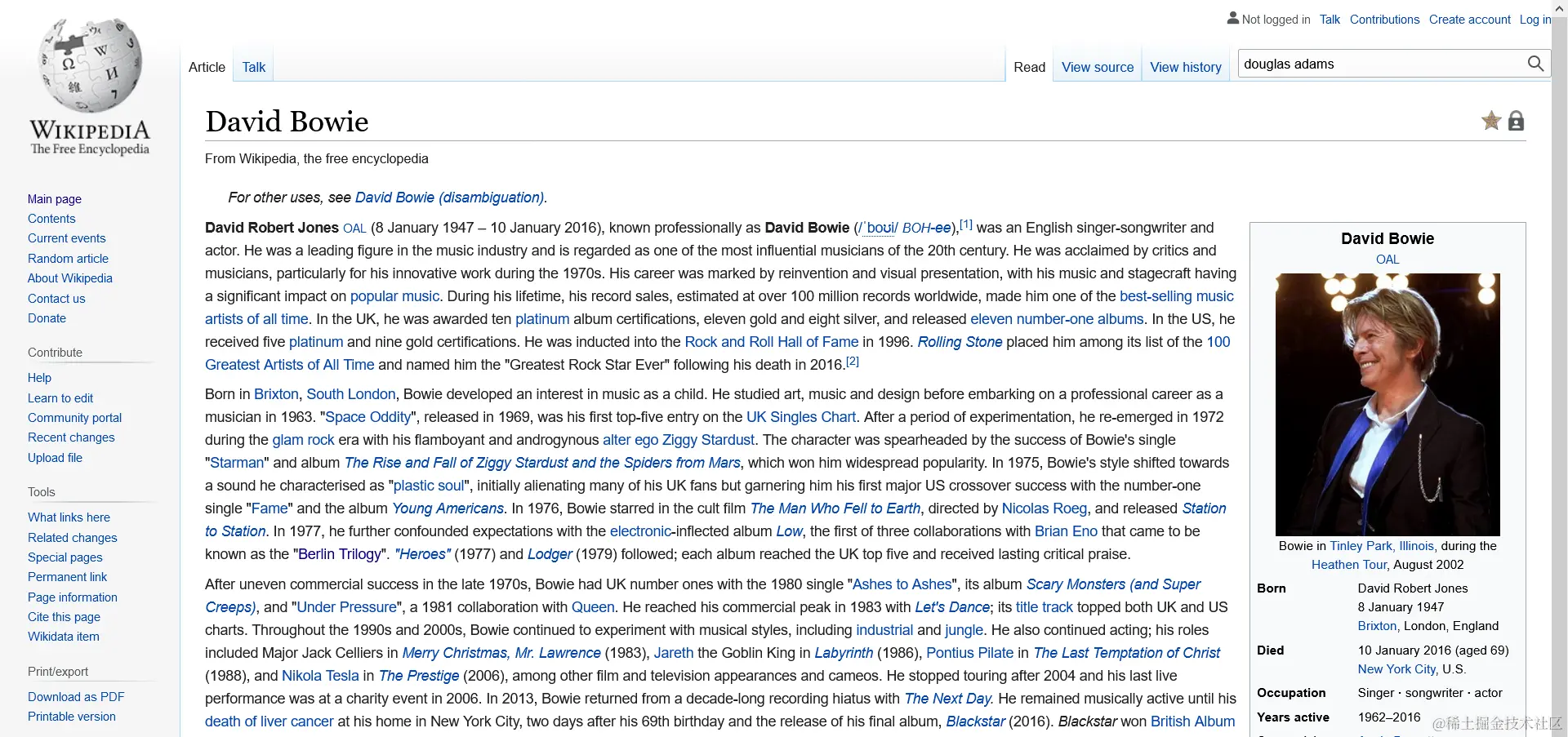This screenshot has width=1568, height=737.
Task: Click the not-logged-in user icon
Action: tap(1232, 18)
